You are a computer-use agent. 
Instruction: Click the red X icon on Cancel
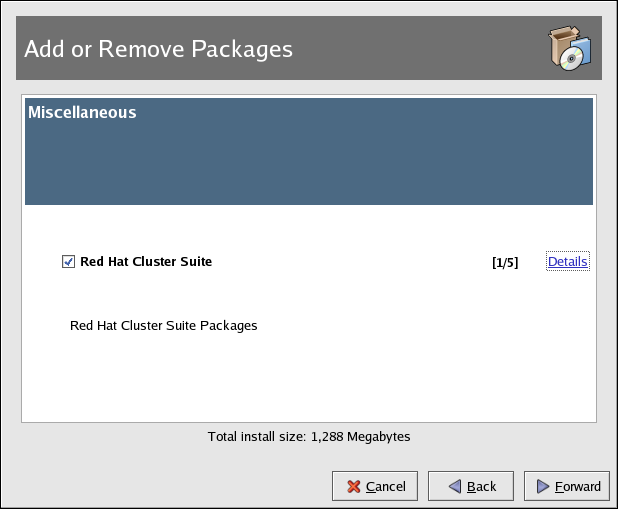click(353, 487)
